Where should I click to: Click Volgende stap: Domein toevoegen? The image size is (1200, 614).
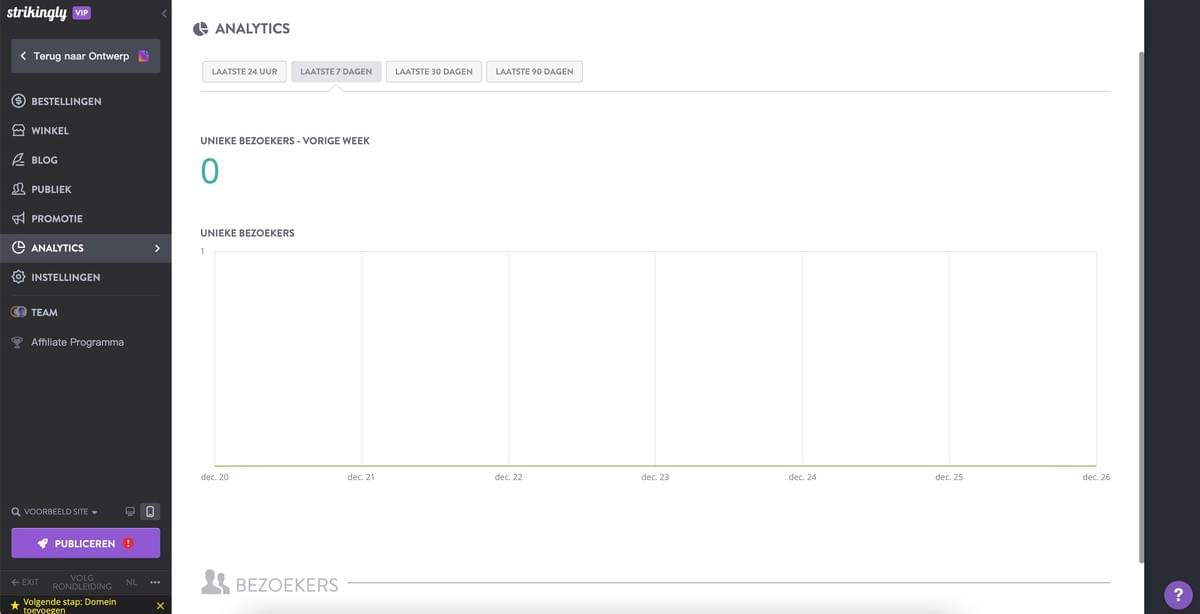coord(70,605)
